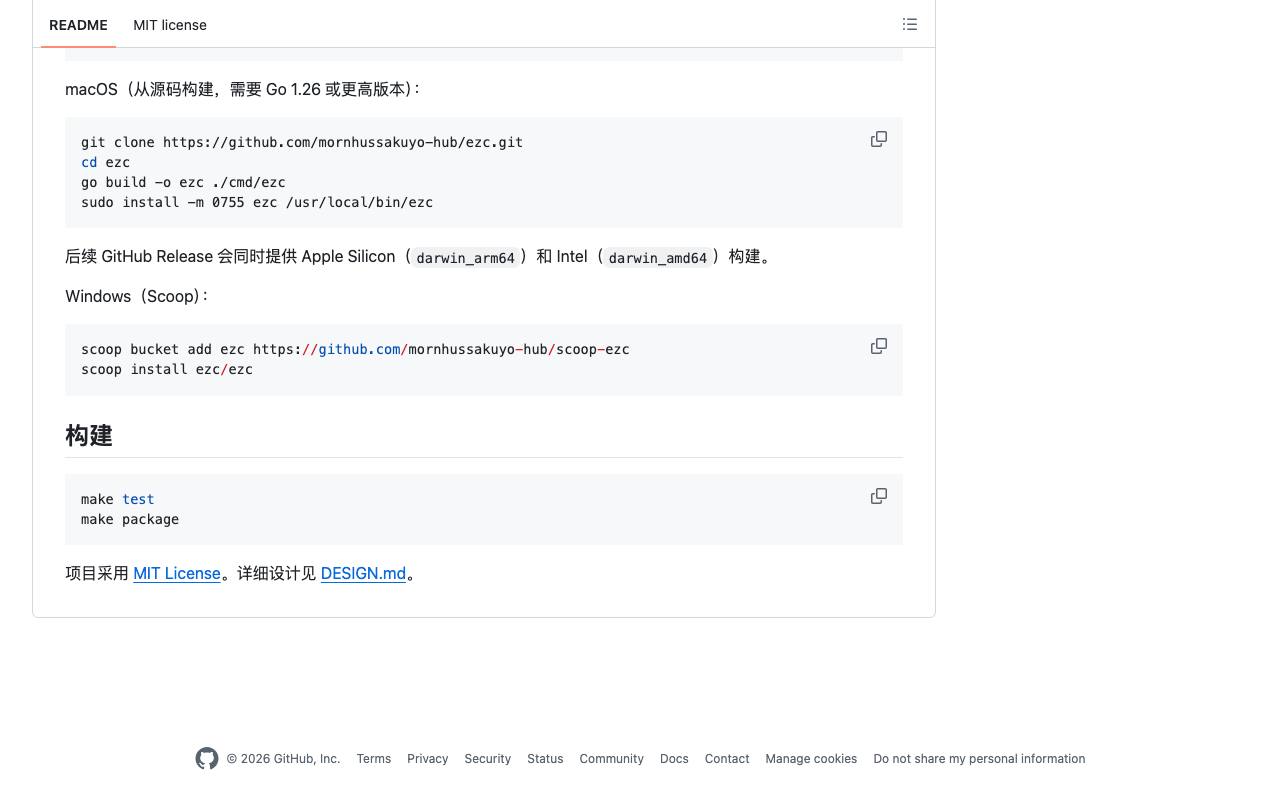Click the make test line
The height and width of the screenshot is (800, 1280).
118,499
